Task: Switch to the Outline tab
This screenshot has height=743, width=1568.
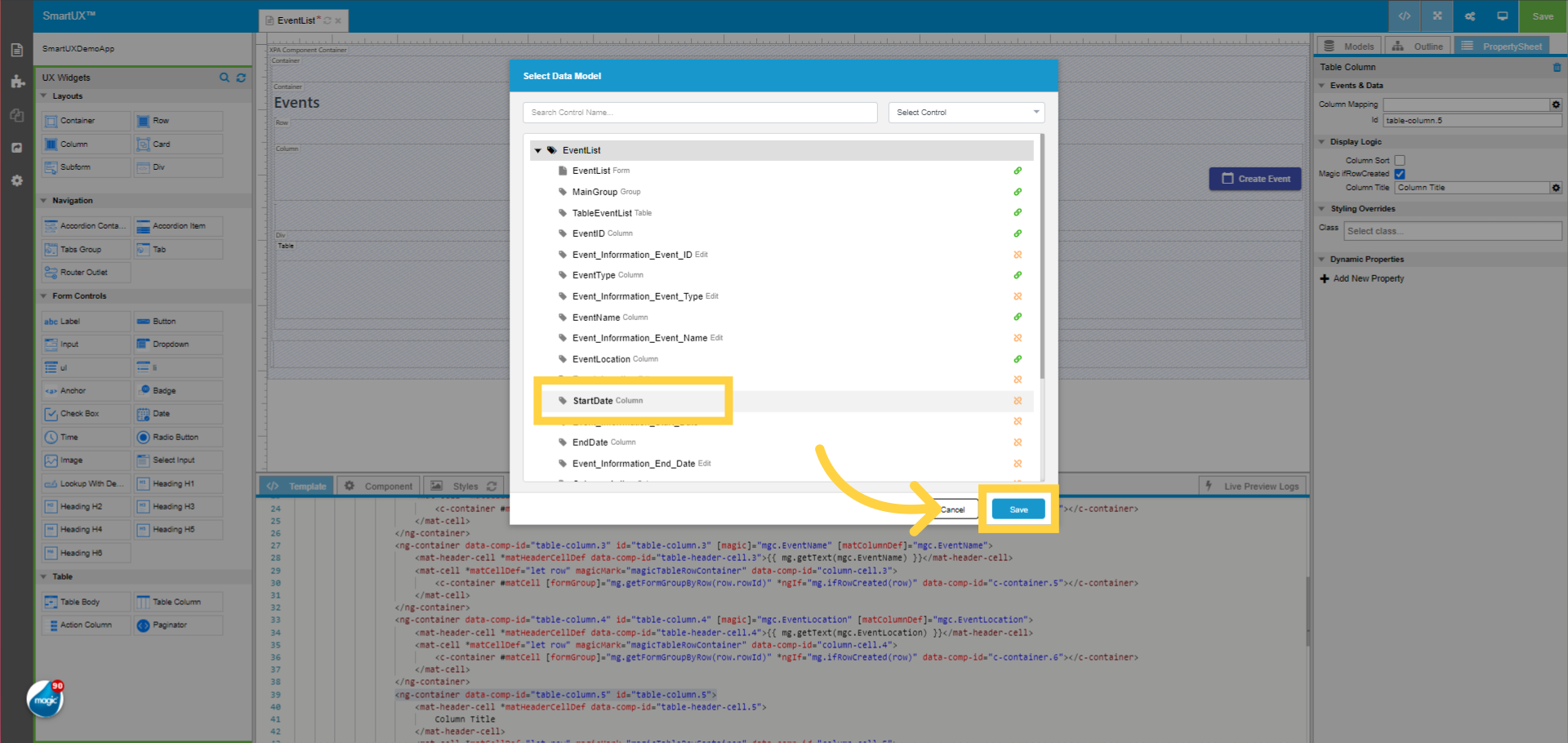Action: (x=1418, y=47)
